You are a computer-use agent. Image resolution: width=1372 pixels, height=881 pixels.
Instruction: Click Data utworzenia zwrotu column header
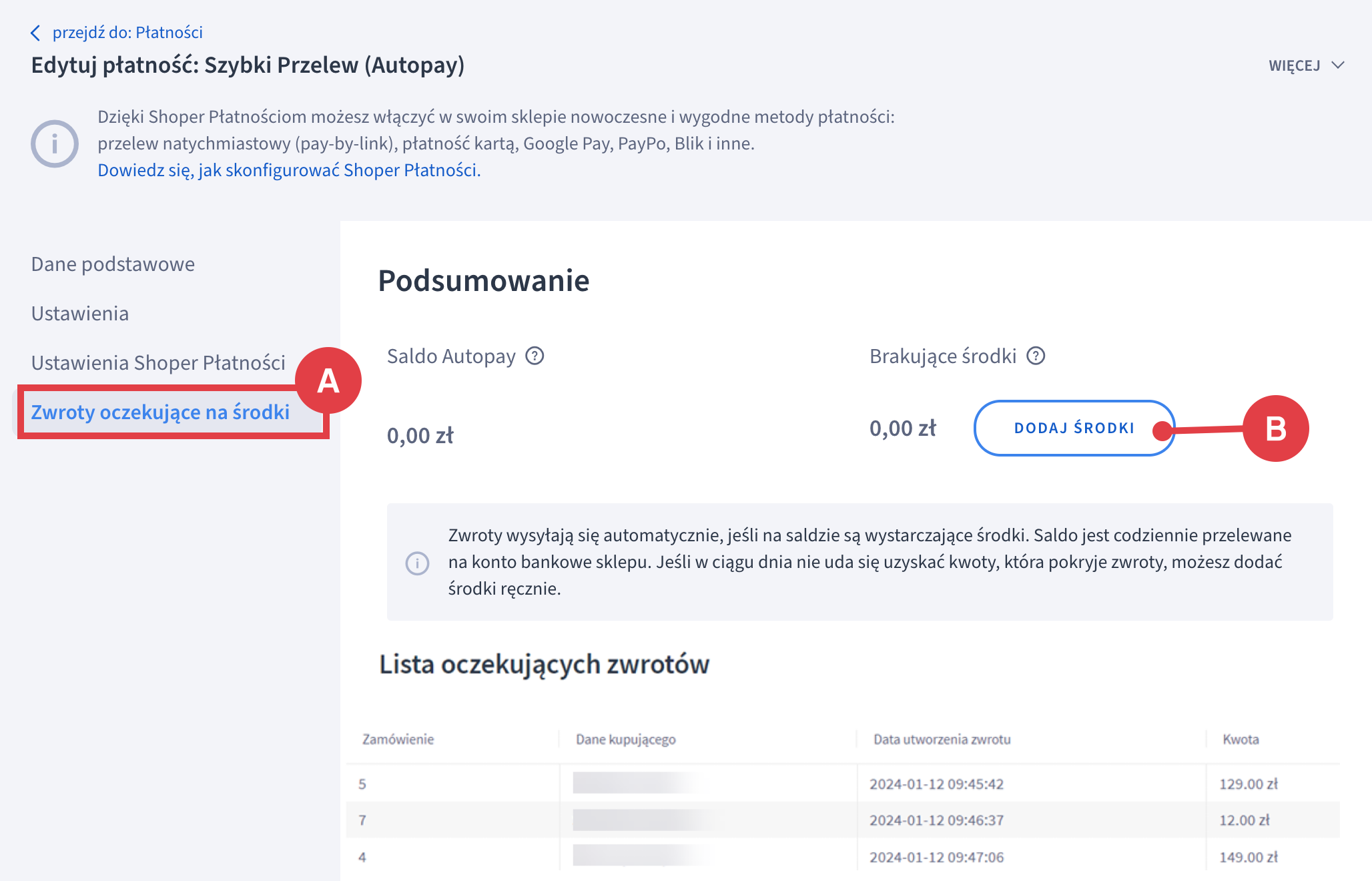942,739
